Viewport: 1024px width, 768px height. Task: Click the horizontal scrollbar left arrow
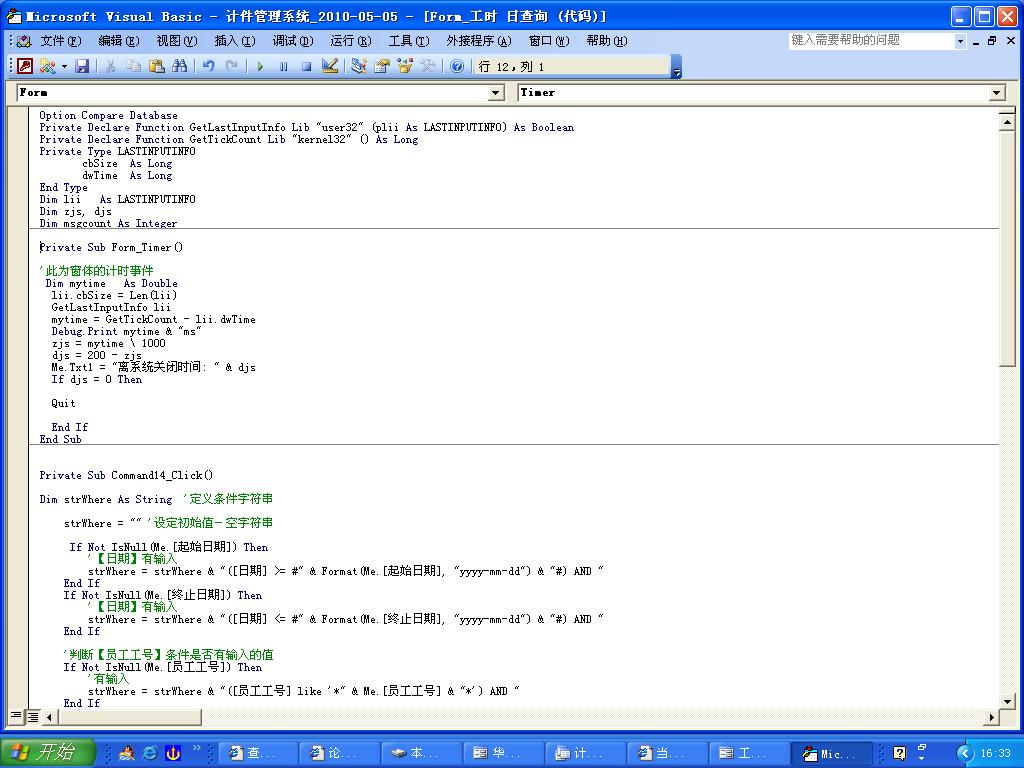(49, 717)
